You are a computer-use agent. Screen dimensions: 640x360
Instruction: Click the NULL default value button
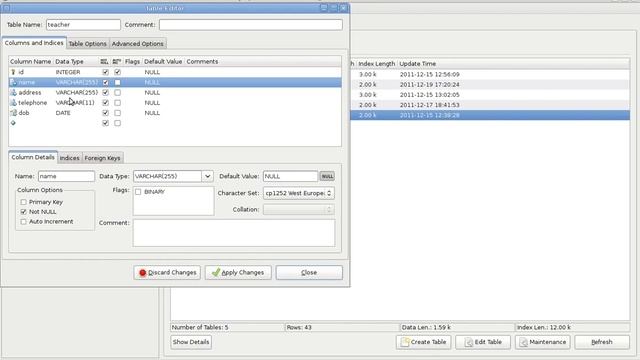tap(327, 176)
